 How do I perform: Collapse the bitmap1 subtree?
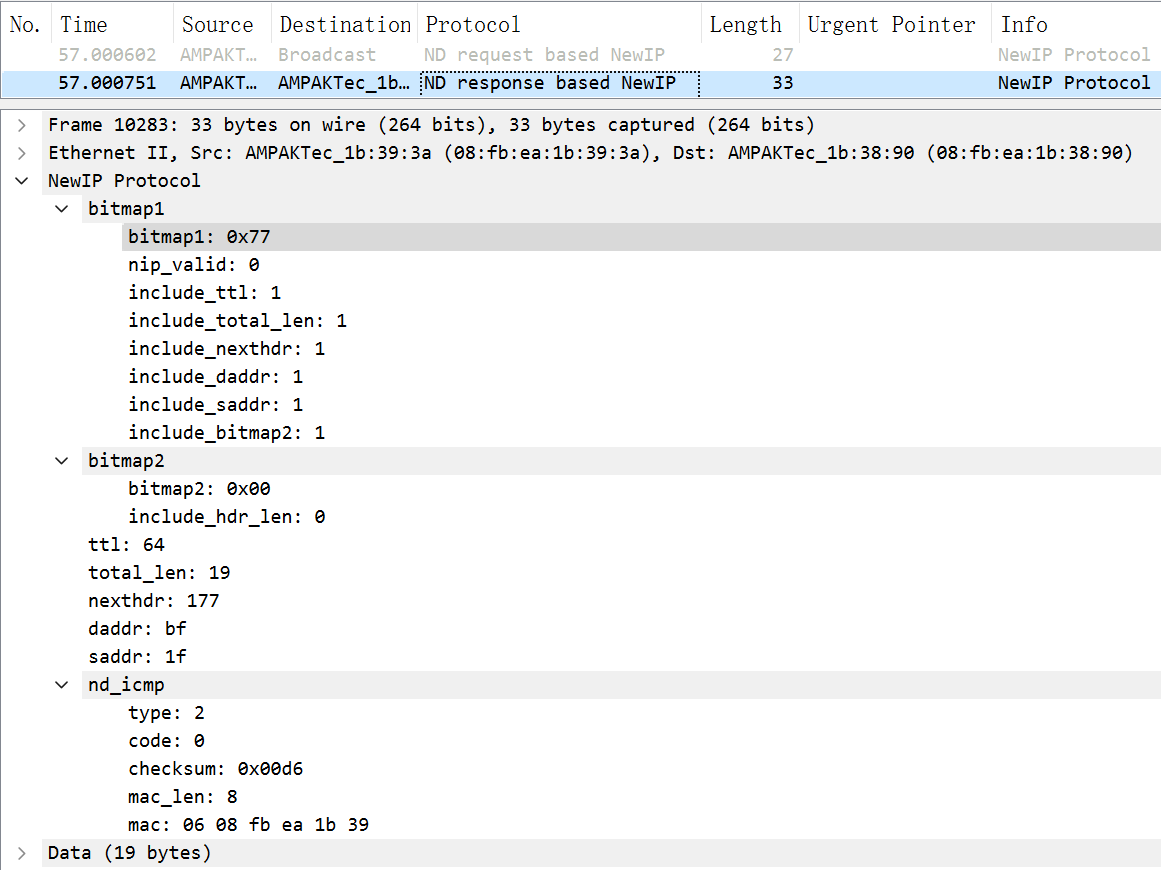(x=62, y=209)
